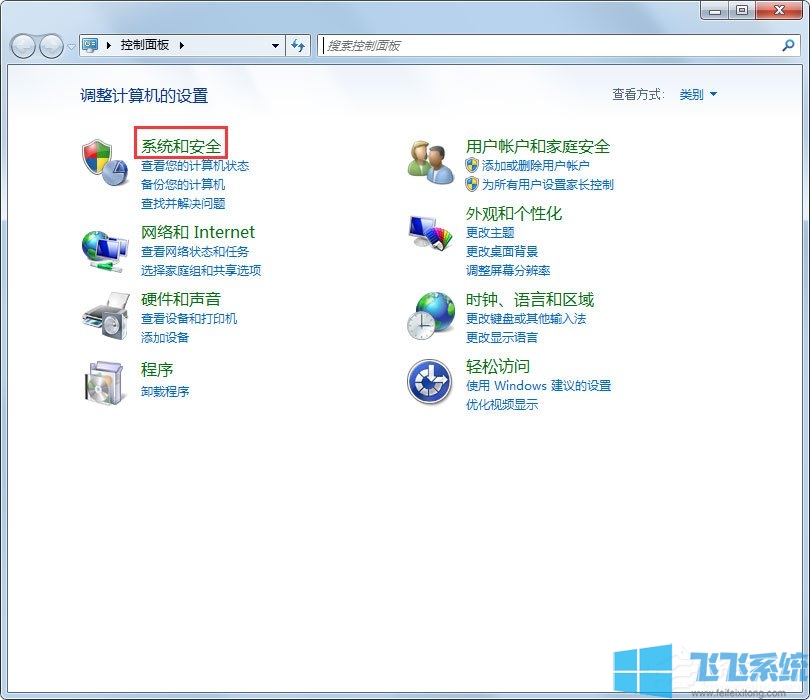Screen dimensions: 810x700
Task: Open the 类别 view-by dropdown
Action: [x=698, y=95]
